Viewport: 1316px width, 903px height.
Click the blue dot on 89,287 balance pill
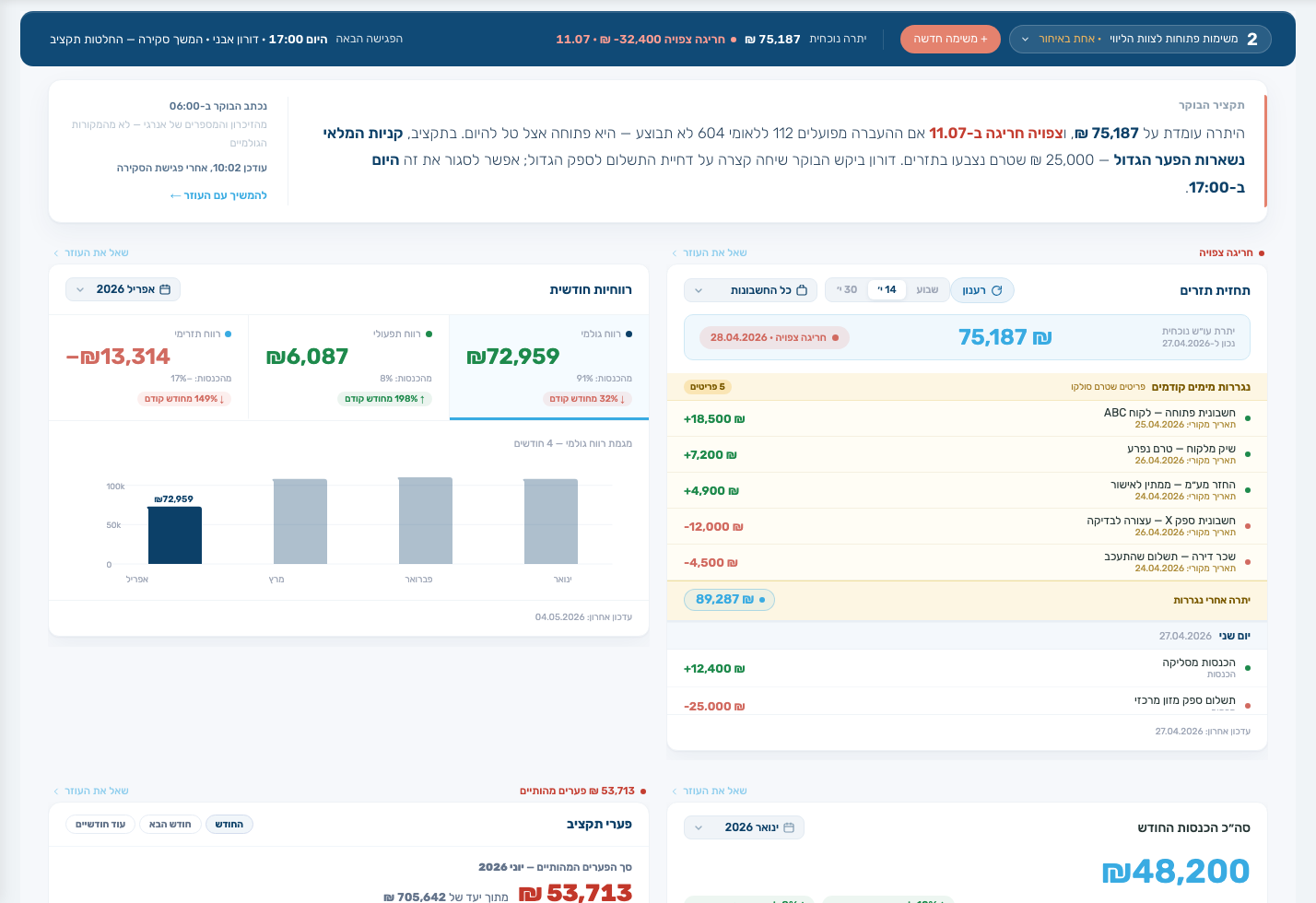(762, 600)
